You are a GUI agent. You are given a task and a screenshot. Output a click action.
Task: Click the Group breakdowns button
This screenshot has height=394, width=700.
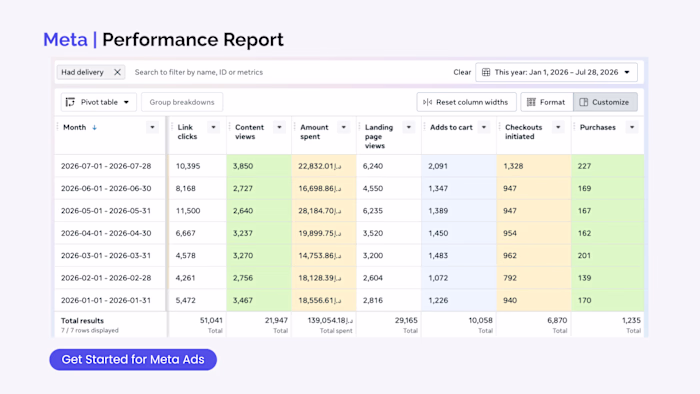[182, 102]
